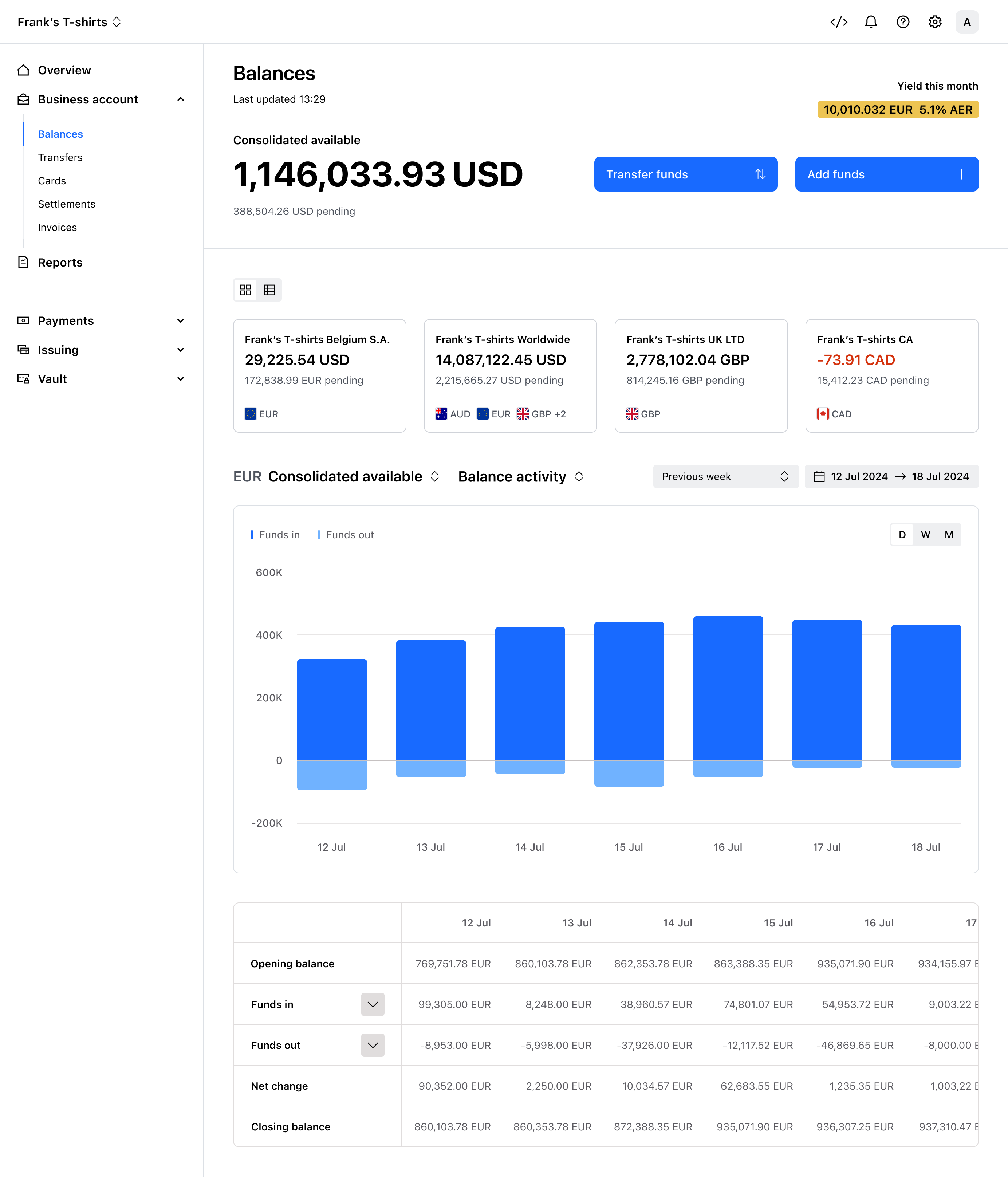Viewport: 1008px width, 1177px height.
Task: Collapse Business account section chevron
Action: tap(181, 99)
